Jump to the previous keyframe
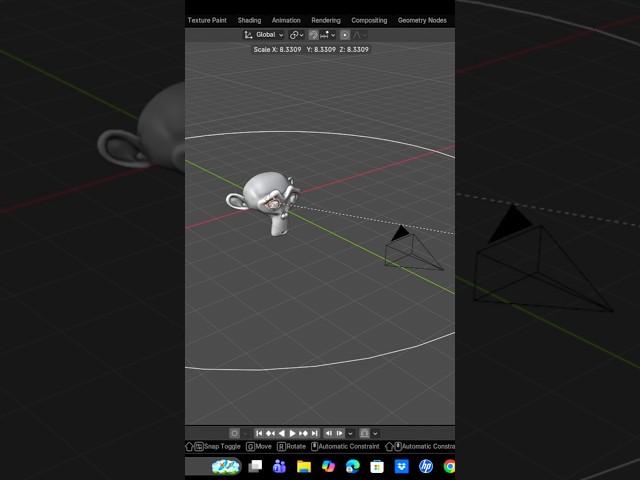 tap(270, 433)
